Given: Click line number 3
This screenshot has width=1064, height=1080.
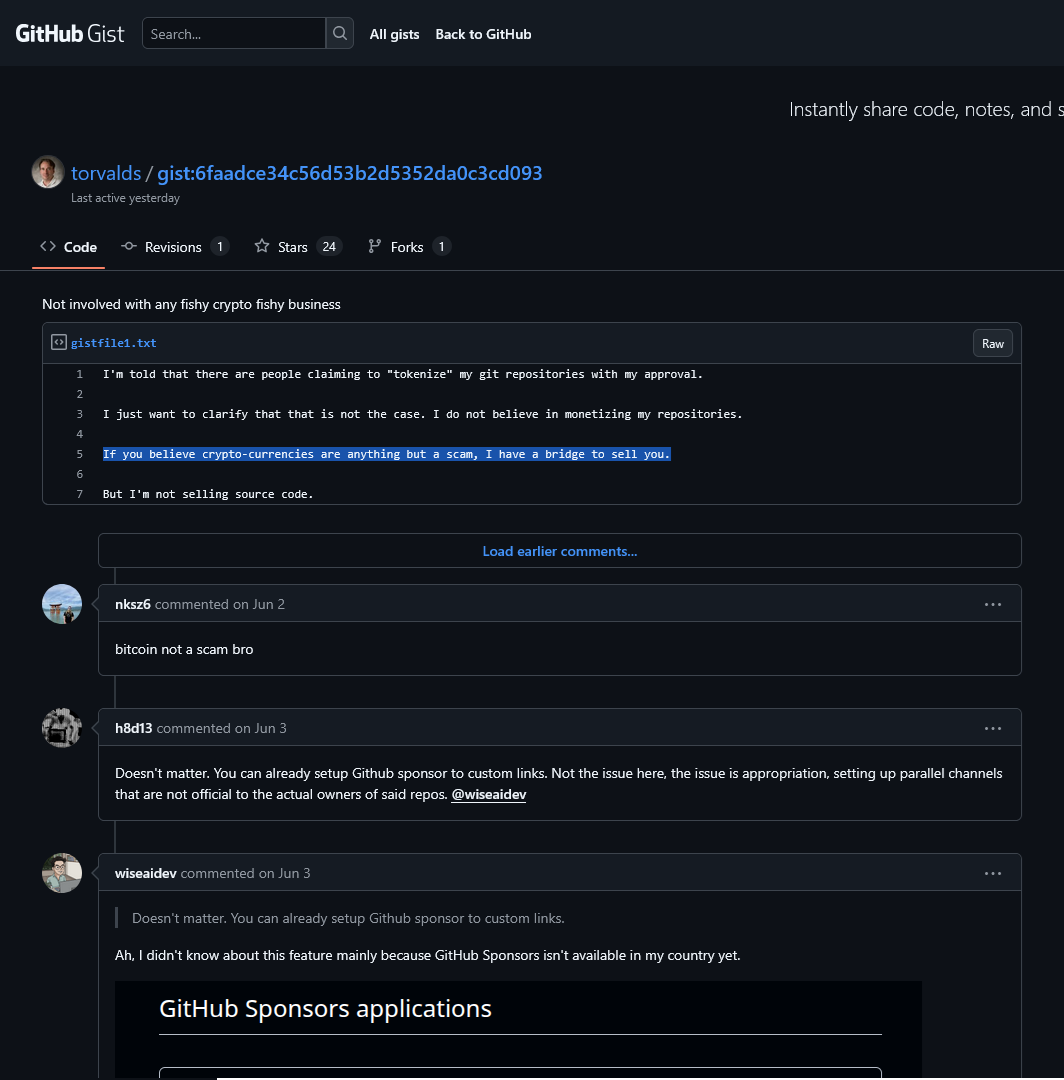Looking at the screenshot, I should [79, 414].
